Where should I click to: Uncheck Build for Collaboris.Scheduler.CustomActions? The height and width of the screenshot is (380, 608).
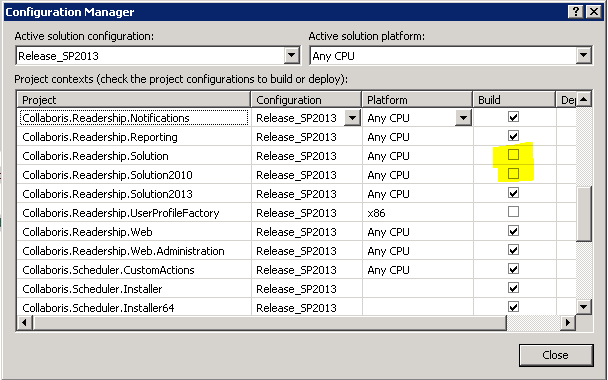(x=513, y=269)
